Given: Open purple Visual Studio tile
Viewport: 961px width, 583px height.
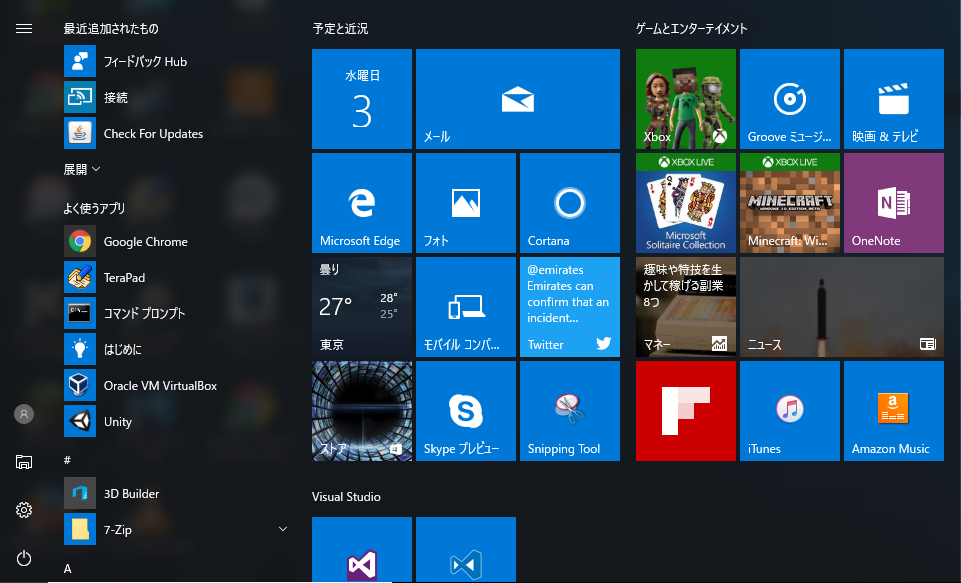Looking at the screenshot, I should [x=362, y=550].
